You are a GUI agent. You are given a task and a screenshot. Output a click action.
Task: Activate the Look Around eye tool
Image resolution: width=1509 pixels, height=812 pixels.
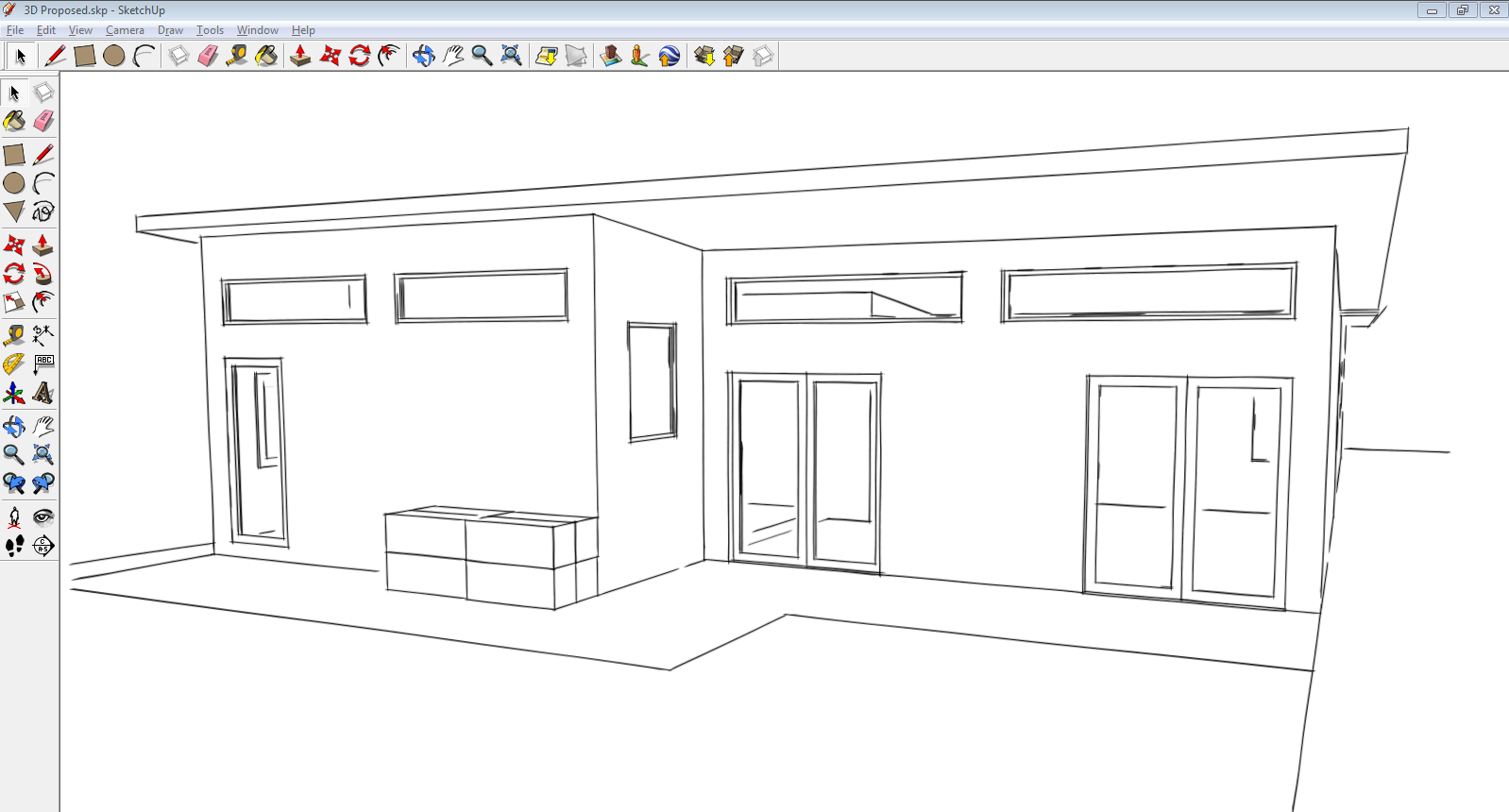[43, 517]
